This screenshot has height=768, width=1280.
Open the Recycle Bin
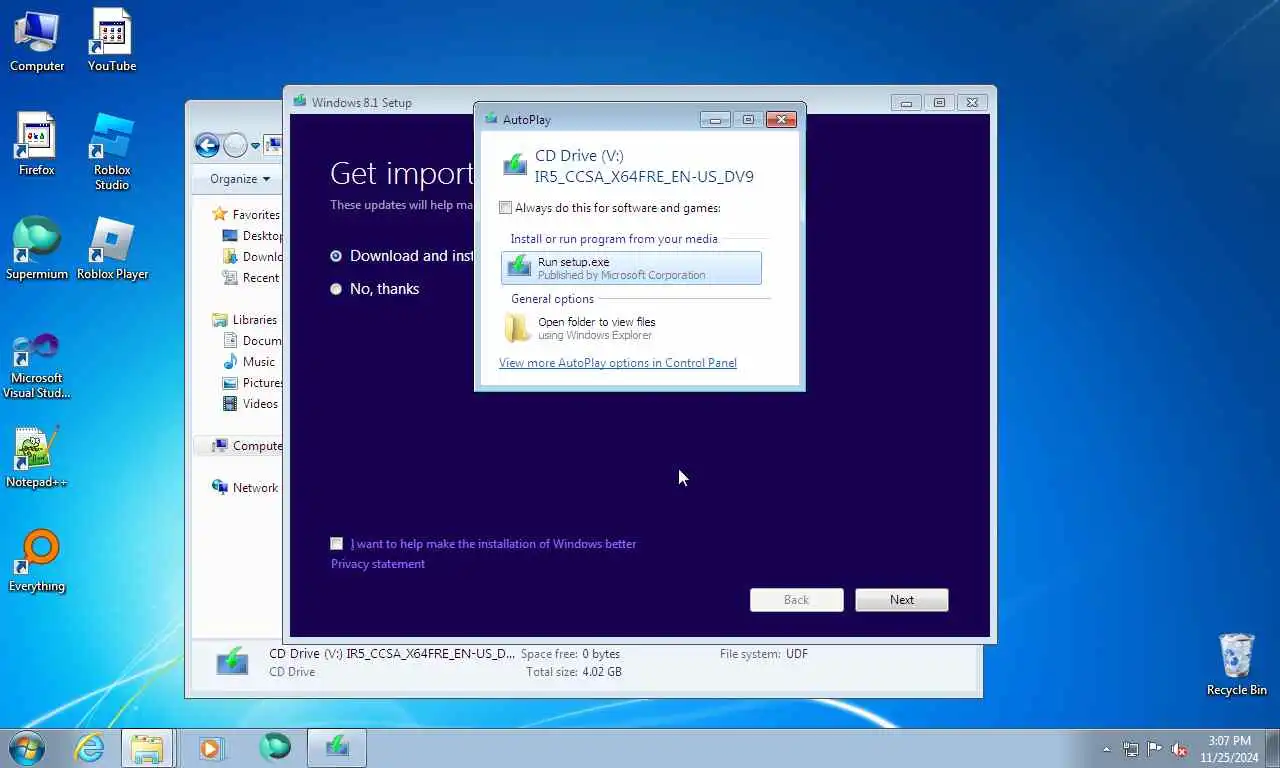click(1236, 664)
